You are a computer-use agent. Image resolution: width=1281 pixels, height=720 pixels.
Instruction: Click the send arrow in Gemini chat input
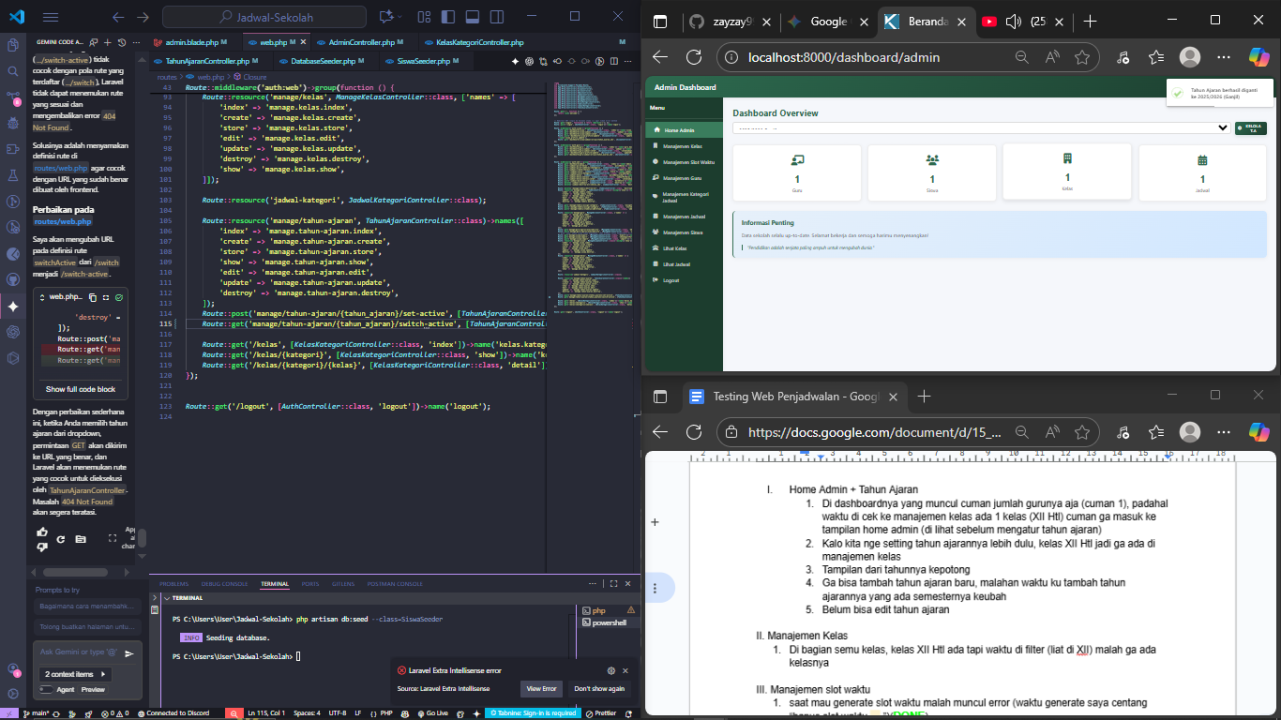(129, 653)
